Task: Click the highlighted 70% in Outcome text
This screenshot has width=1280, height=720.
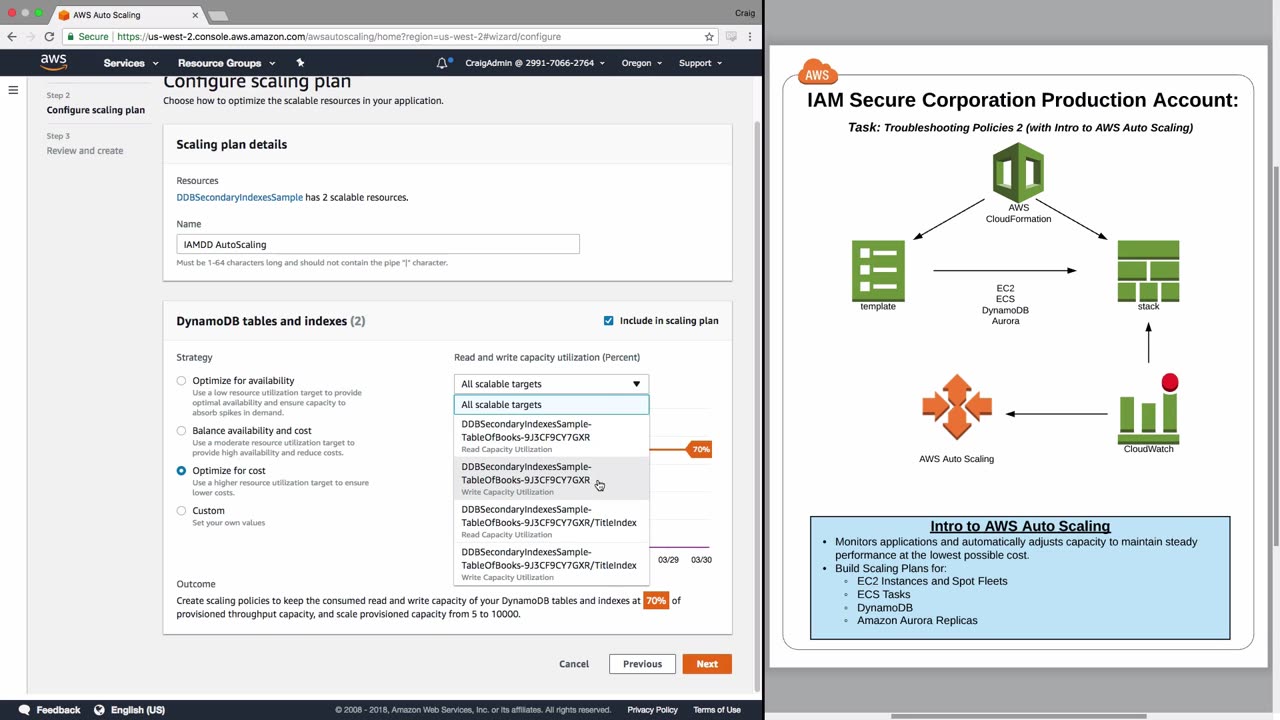Action: pyautogui.click(x=656, y=601)
